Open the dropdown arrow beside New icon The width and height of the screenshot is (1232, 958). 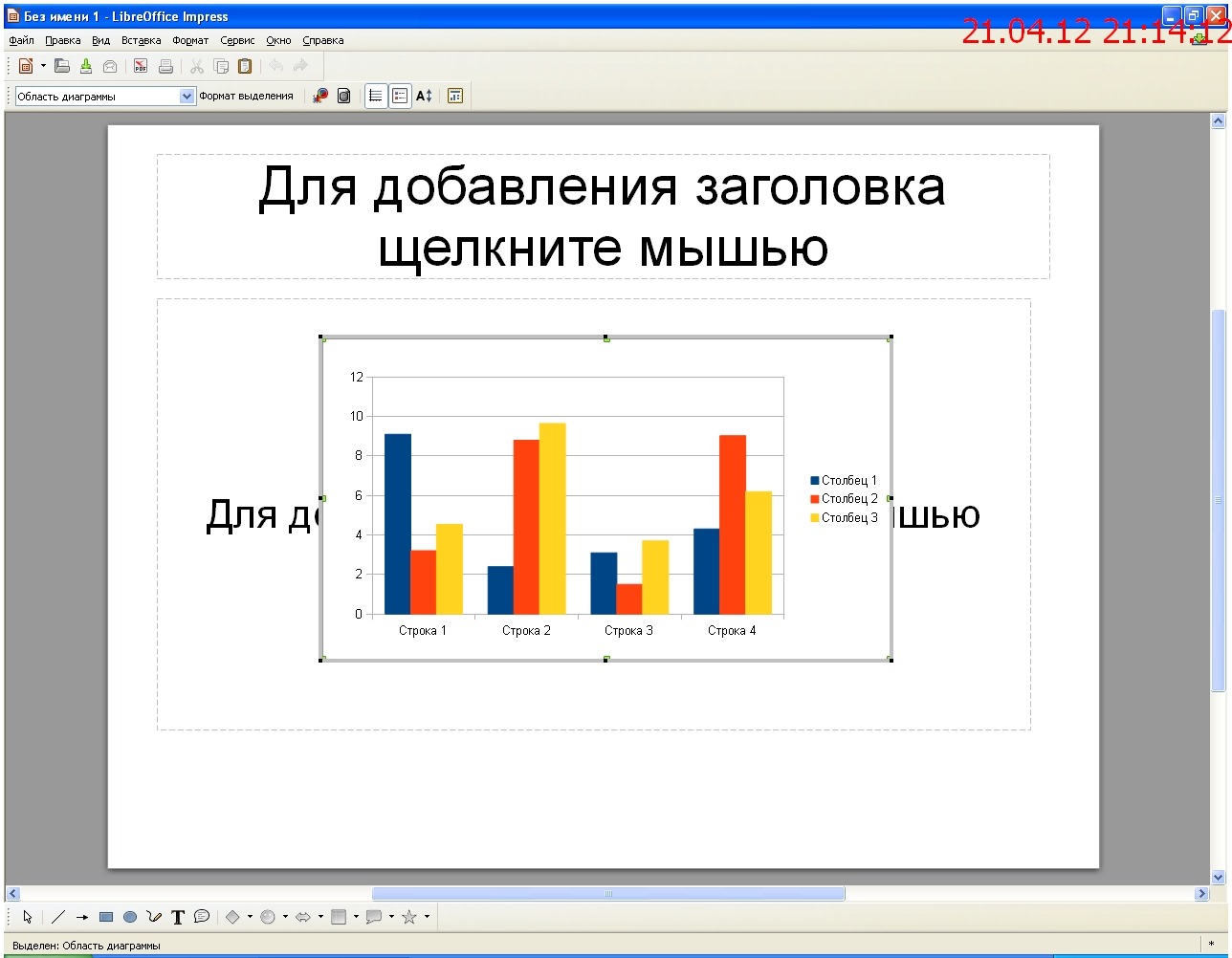[x=43, y=66]
